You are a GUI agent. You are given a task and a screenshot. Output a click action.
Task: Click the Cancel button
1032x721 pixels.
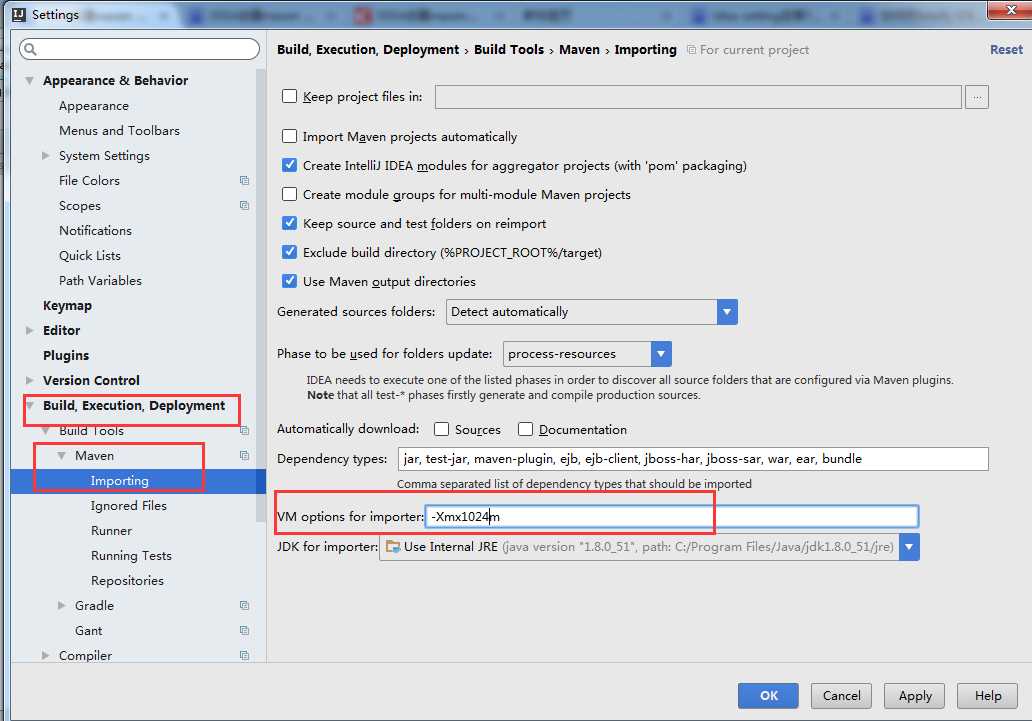841,695
